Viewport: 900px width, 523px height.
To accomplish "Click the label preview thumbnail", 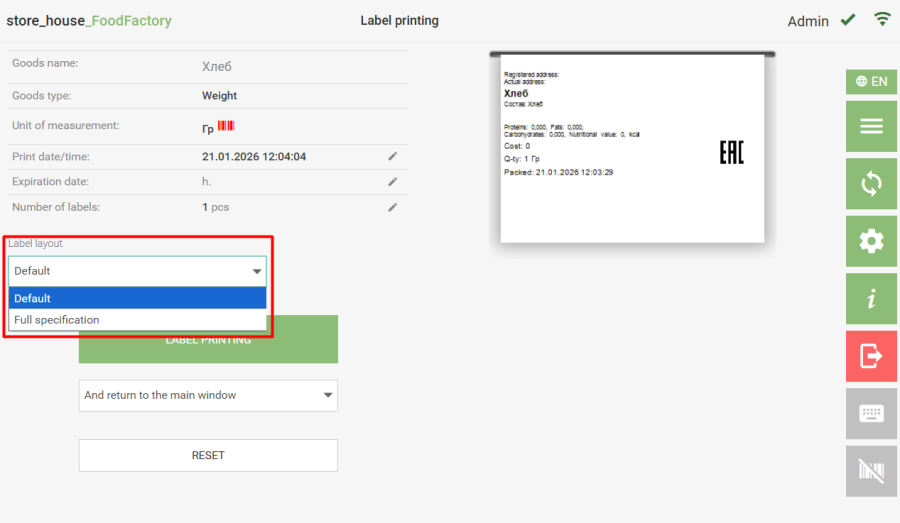I will tap(632, 147).
